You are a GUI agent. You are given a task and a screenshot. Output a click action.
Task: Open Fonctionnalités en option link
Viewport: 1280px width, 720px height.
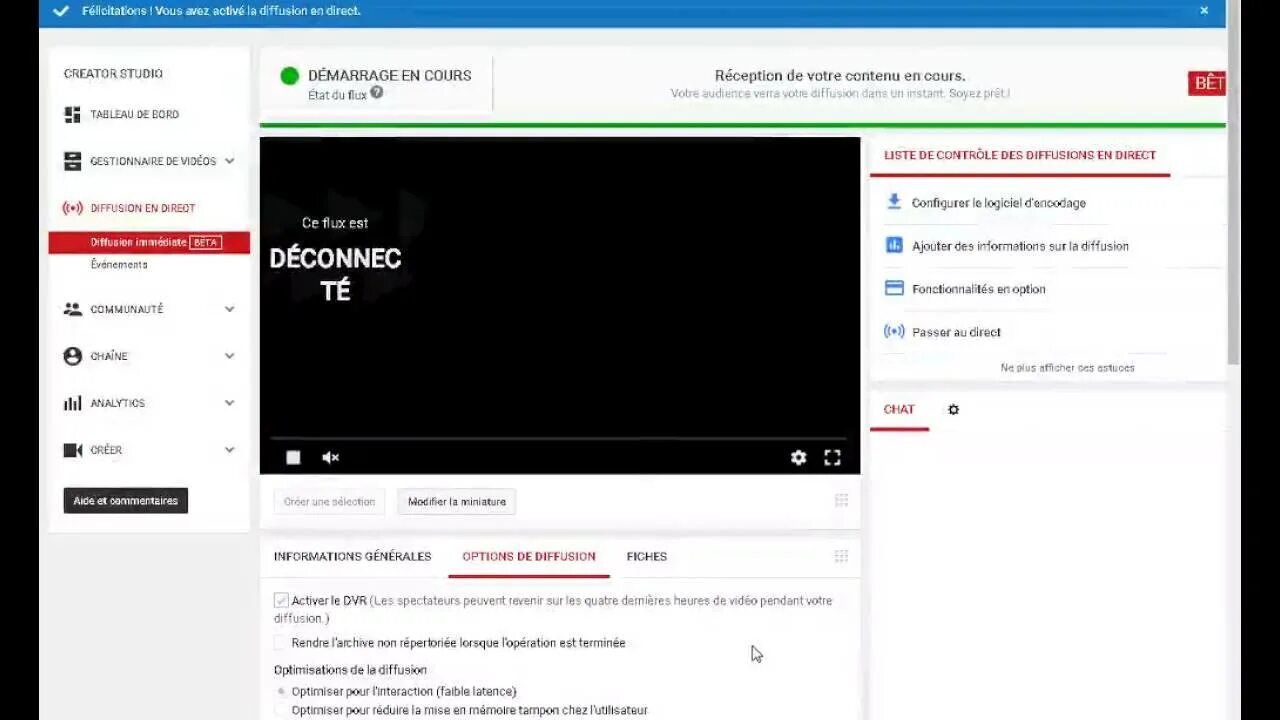979,289
